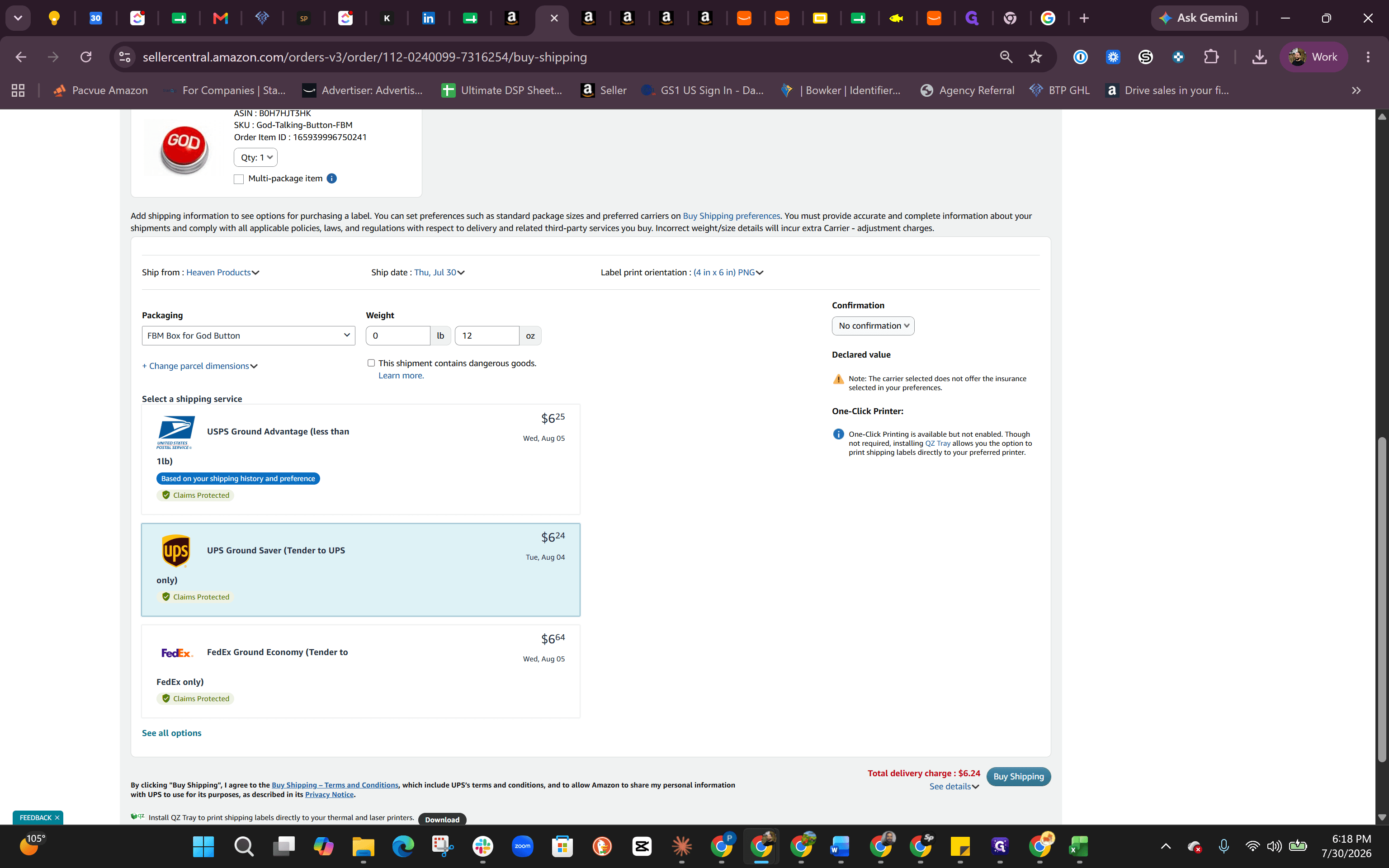Click the page vertical scrollbar thumb
Viewport: 1389px width, 868px height.
pos(1381,599)
